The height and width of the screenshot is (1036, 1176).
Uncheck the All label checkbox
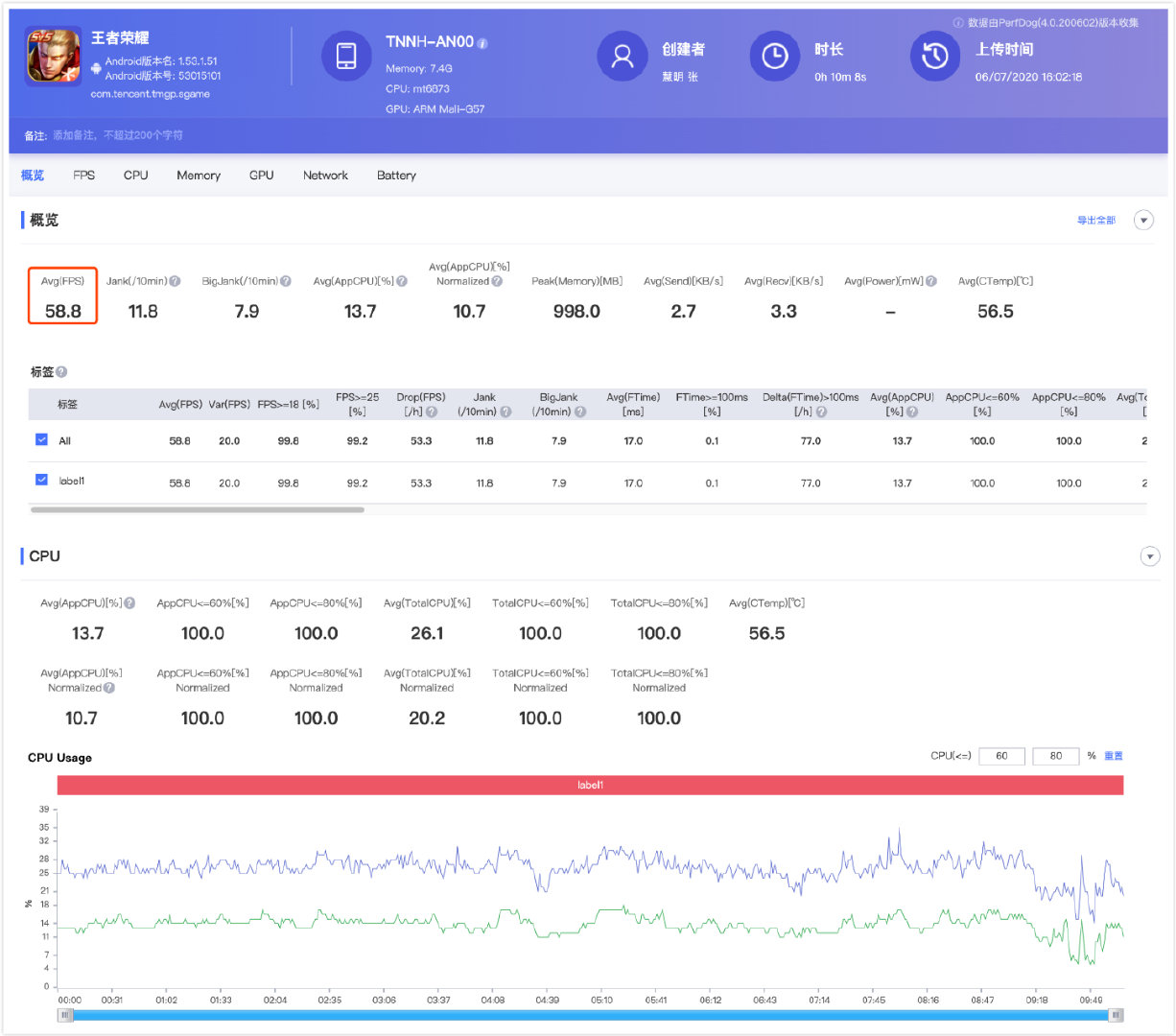pos(41,439)
